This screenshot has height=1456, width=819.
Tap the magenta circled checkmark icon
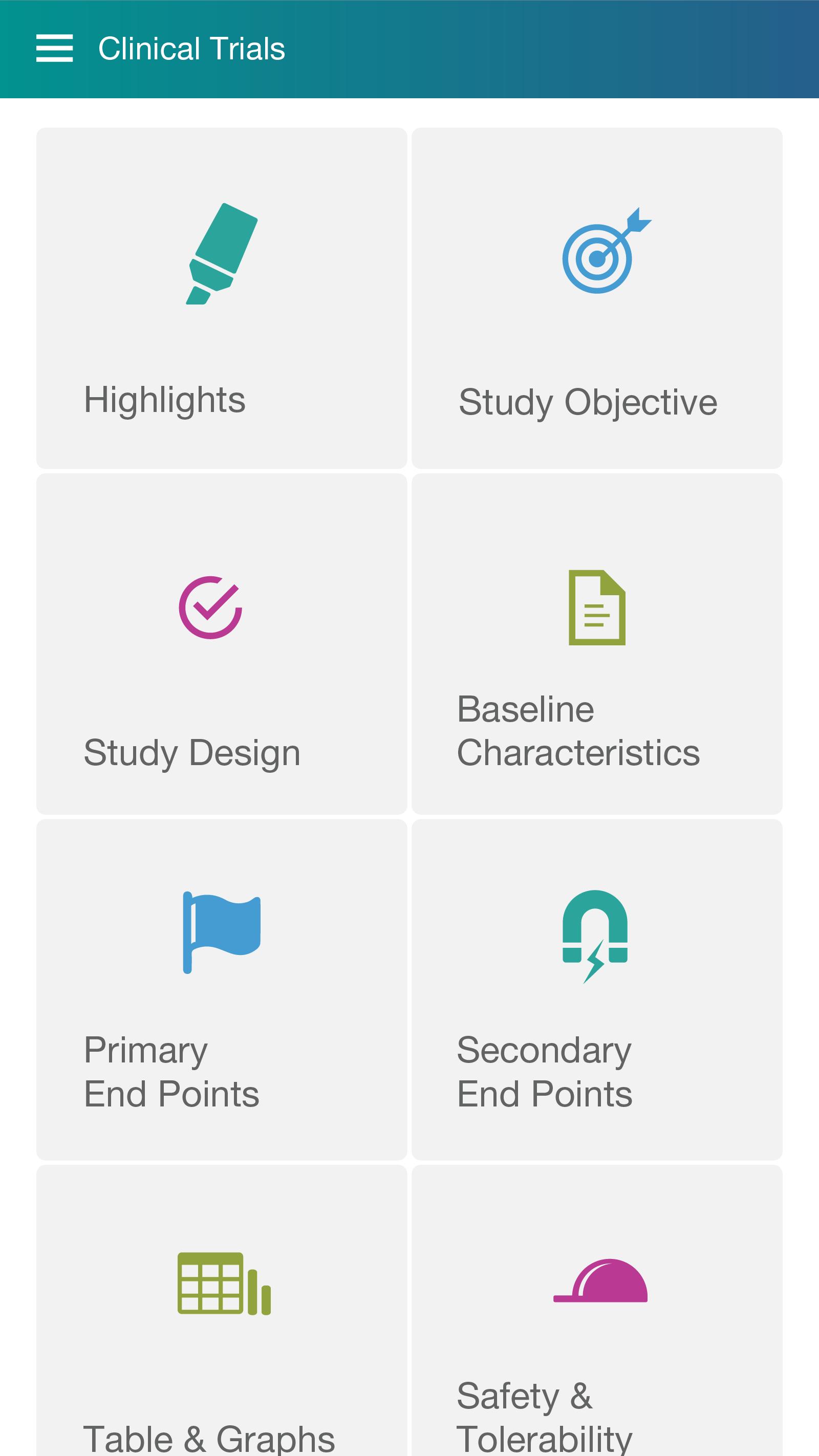pyautogui.click(x=210, y=607)
